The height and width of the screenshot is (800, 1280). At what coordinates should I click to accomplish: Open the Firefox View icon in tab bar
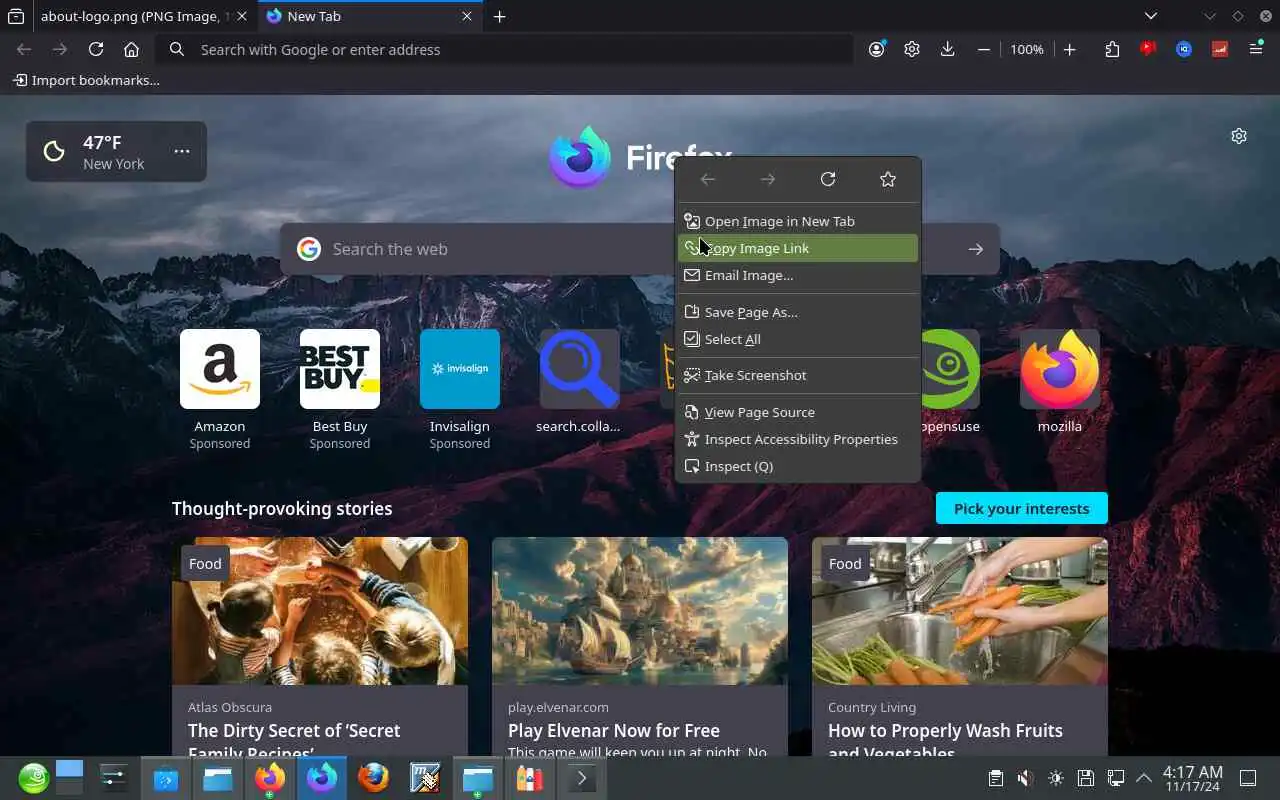pyautogui.click(x=16, y=16)
